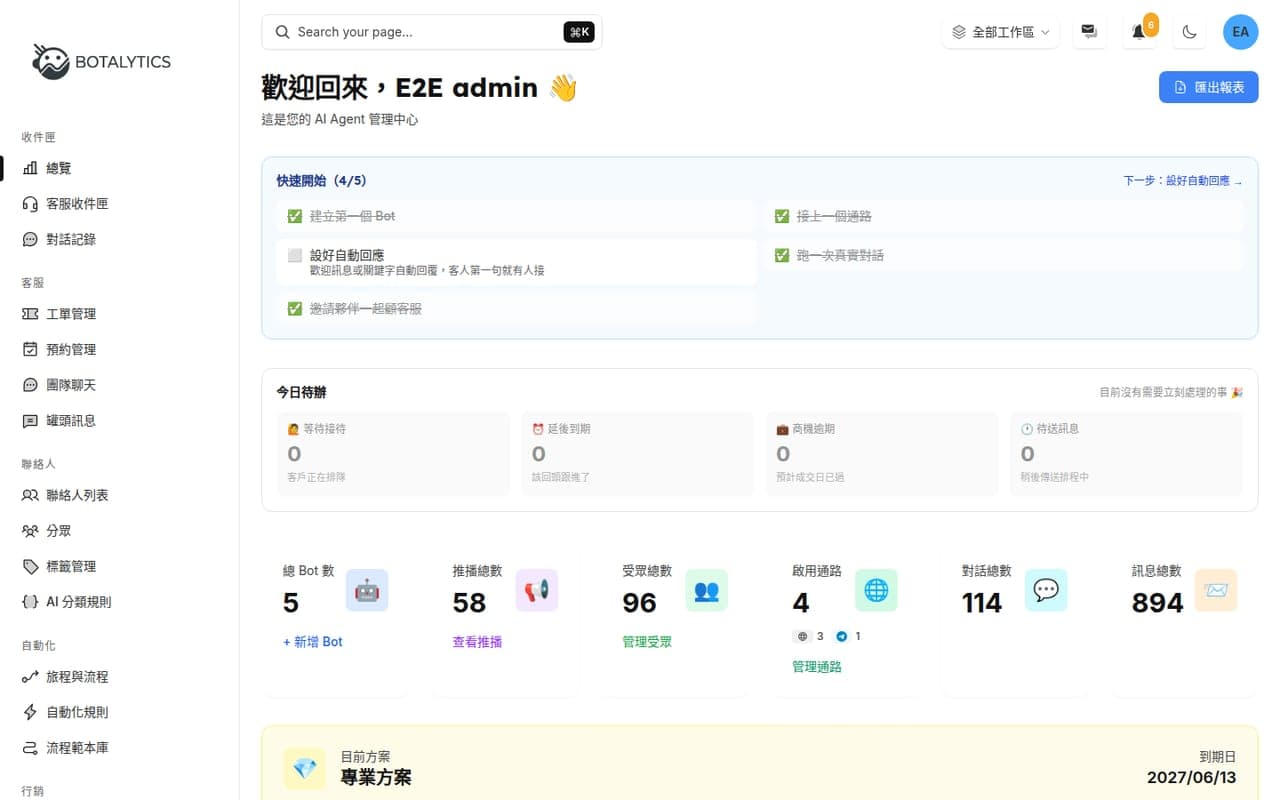Screen dimensions: 1280x800
Task: Click the Bot robot icon tile
Action: (367, 590)
